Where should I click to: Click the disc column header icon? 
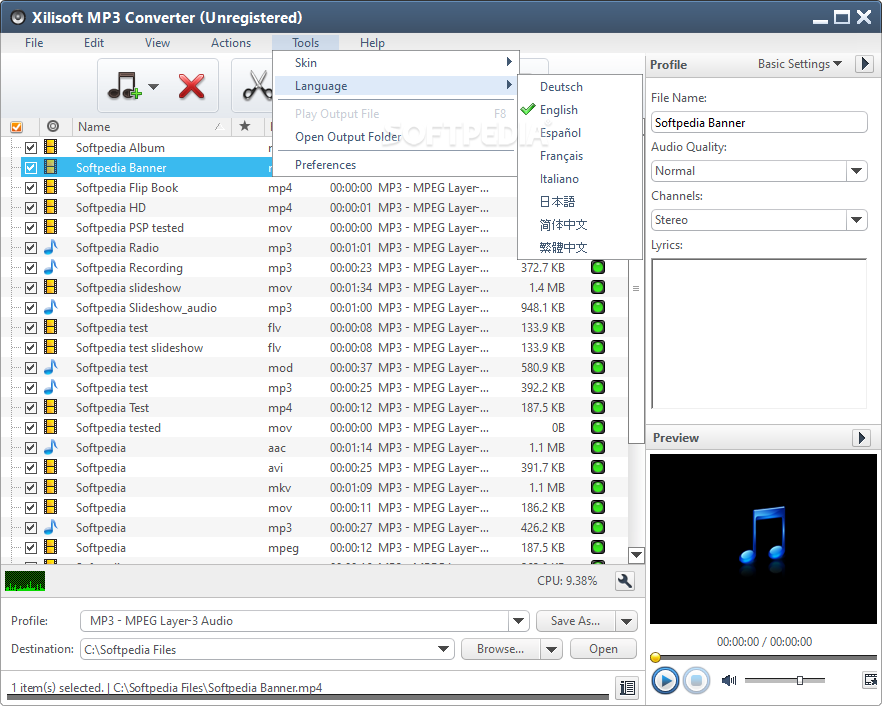[53, 127]
